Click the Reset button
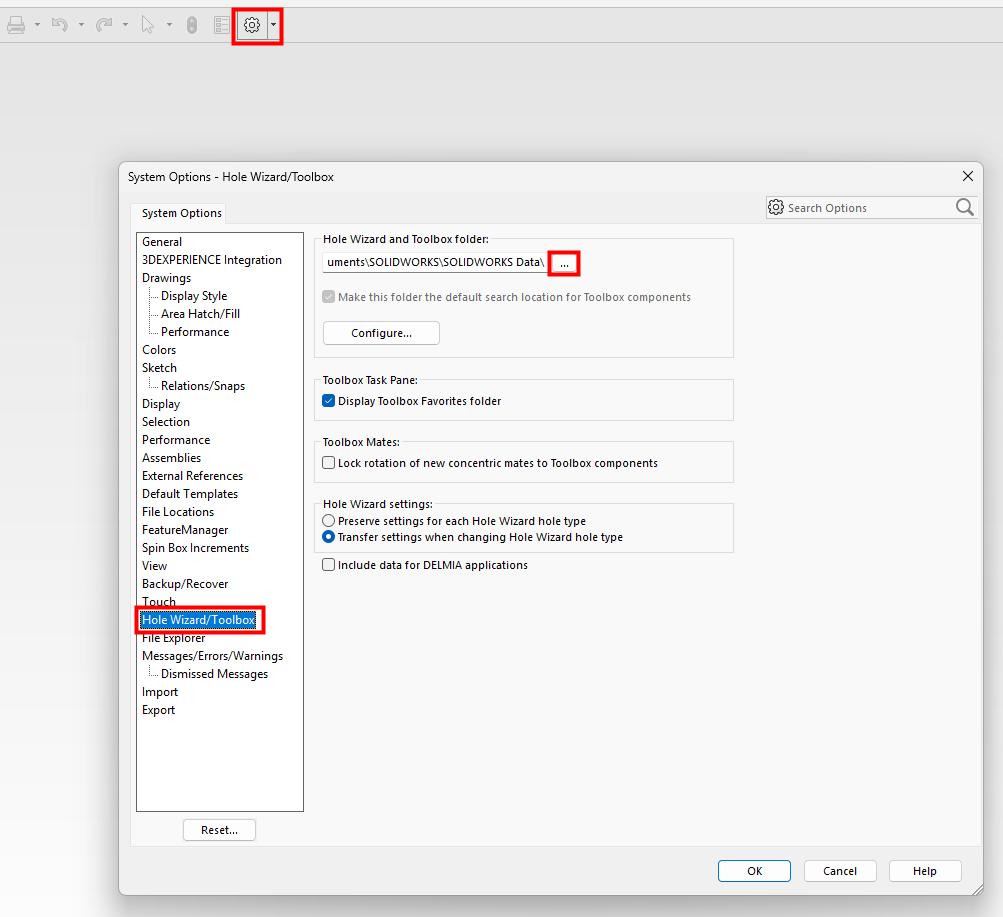The image size is (1003, 917). 218,829
